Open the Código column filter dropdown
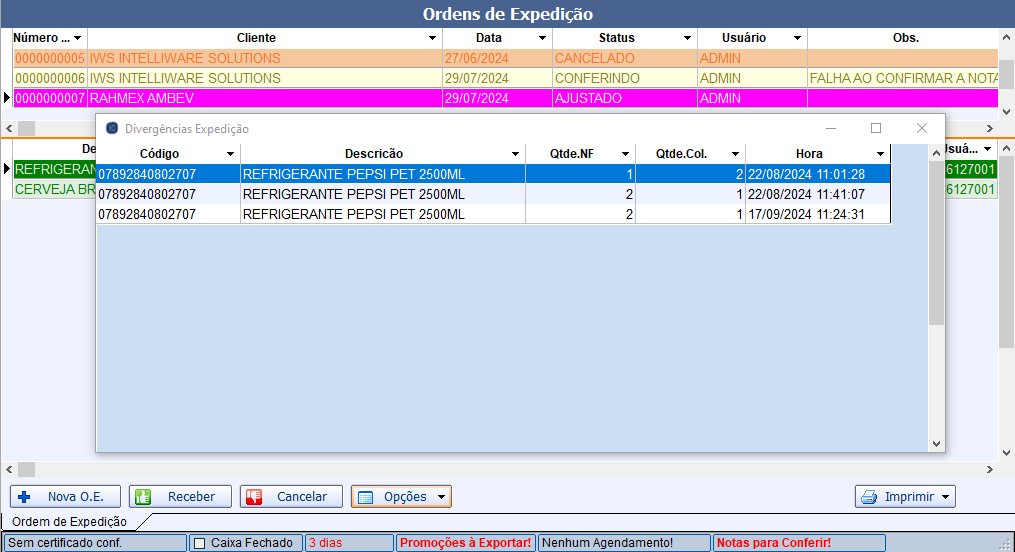Viewport: 1015px width, 552px height. pyautogui.click(x=231, y=154)
